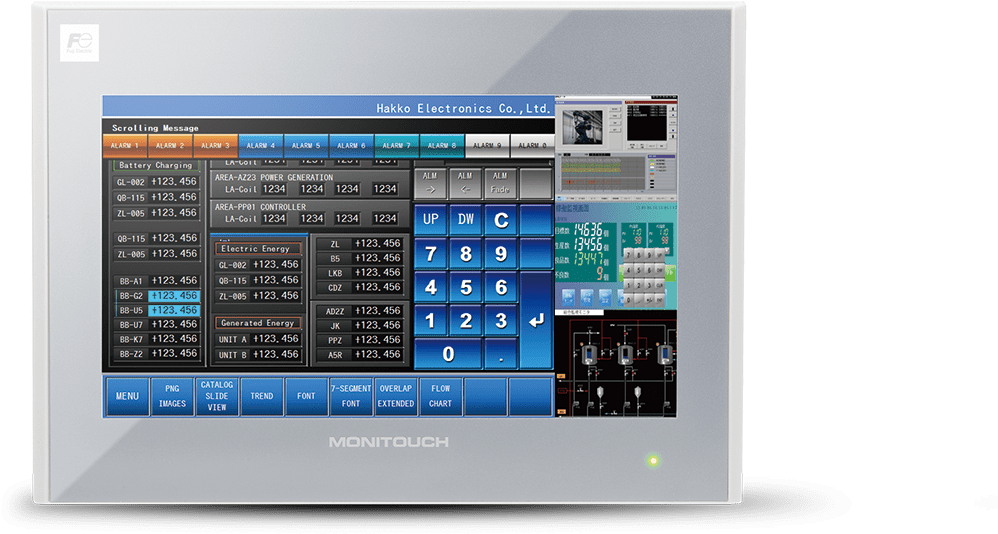Select the ALARM 5 tab

(x=306, y=146)
